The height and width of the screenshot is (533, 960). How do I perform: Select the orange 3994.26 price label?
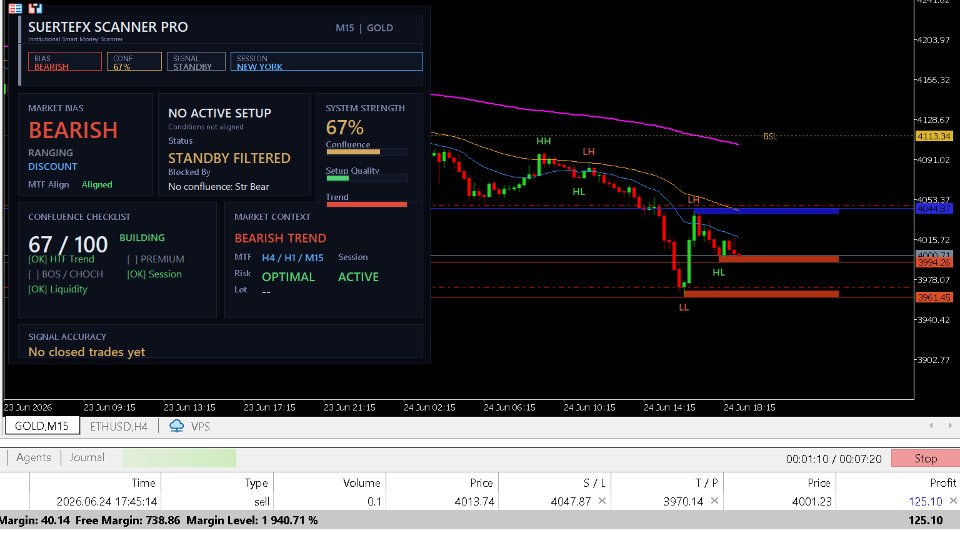(934, 263)
